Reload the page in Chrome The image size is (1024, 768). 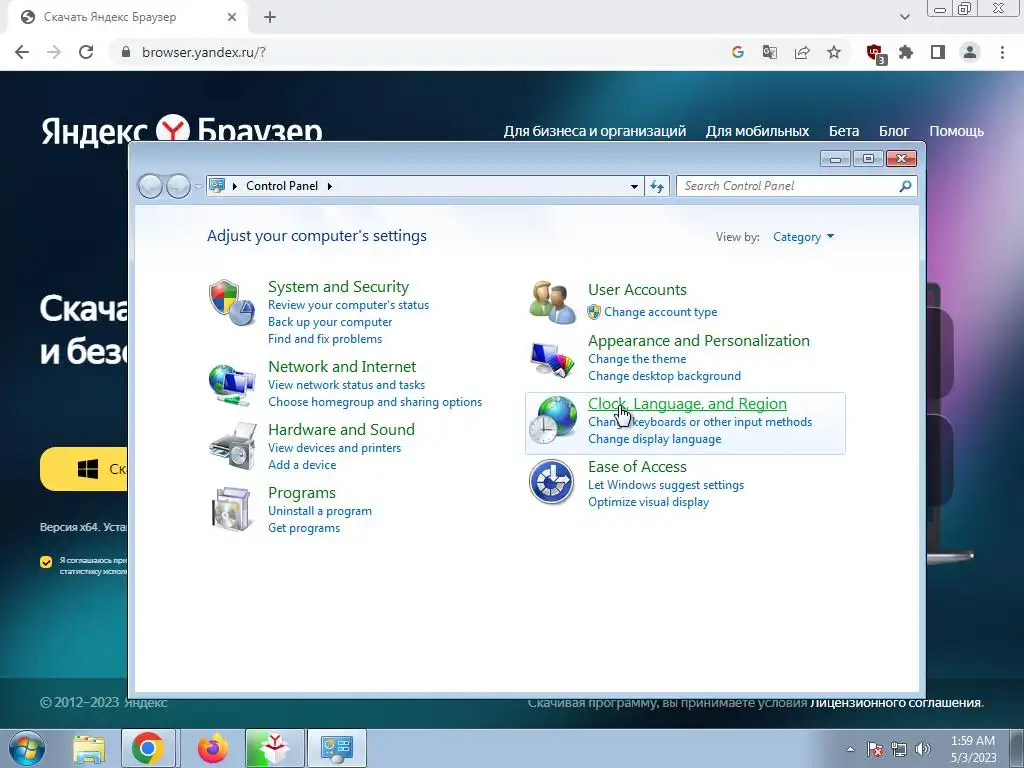click(86, 52)
